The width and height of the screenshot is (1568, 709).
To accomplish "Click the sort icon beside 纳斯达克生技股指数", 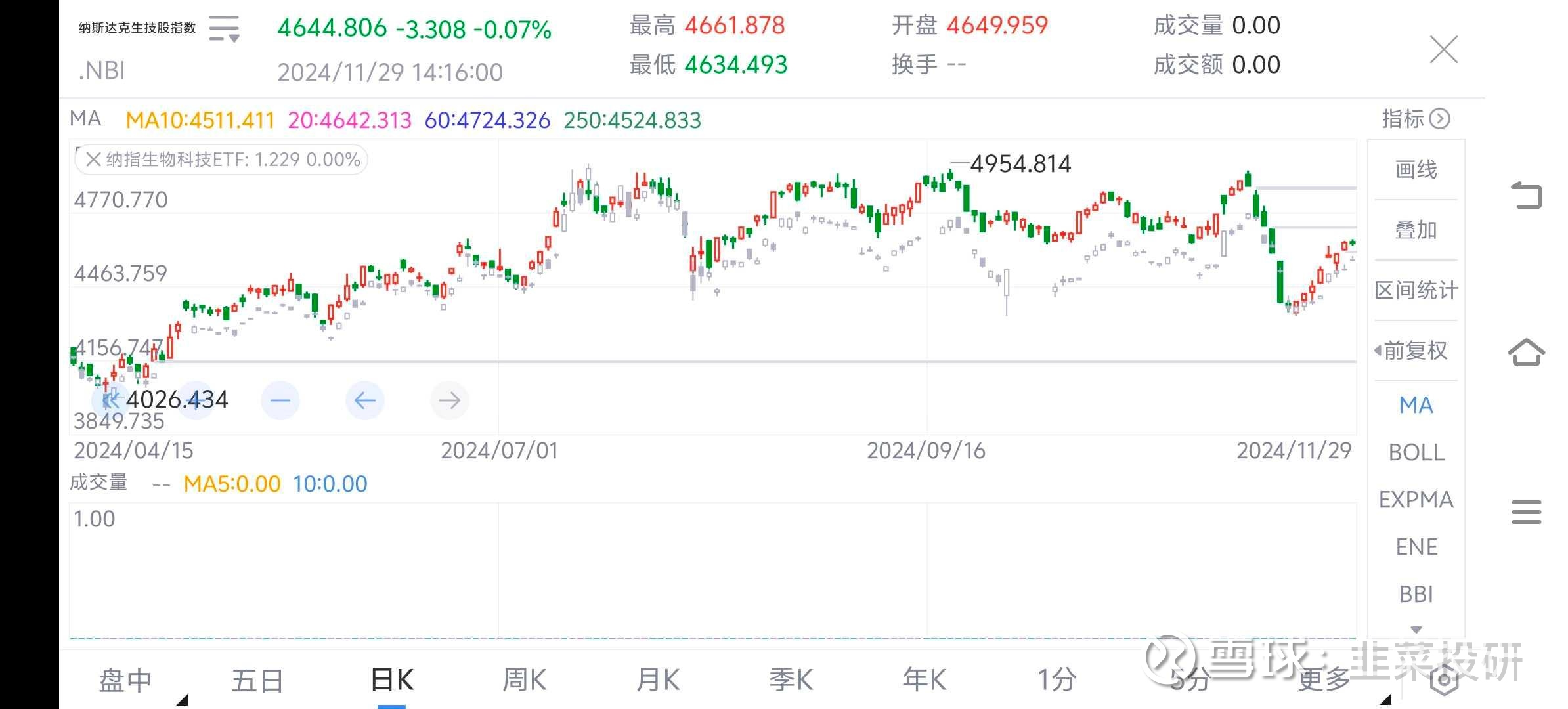I will 223,28.
